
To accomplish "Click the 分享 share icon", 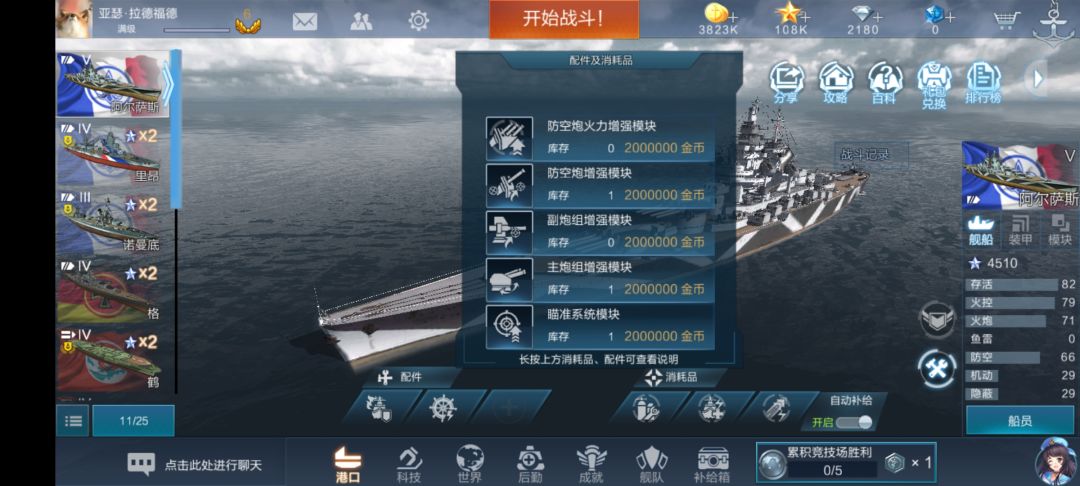I will [x=786, y=83].
